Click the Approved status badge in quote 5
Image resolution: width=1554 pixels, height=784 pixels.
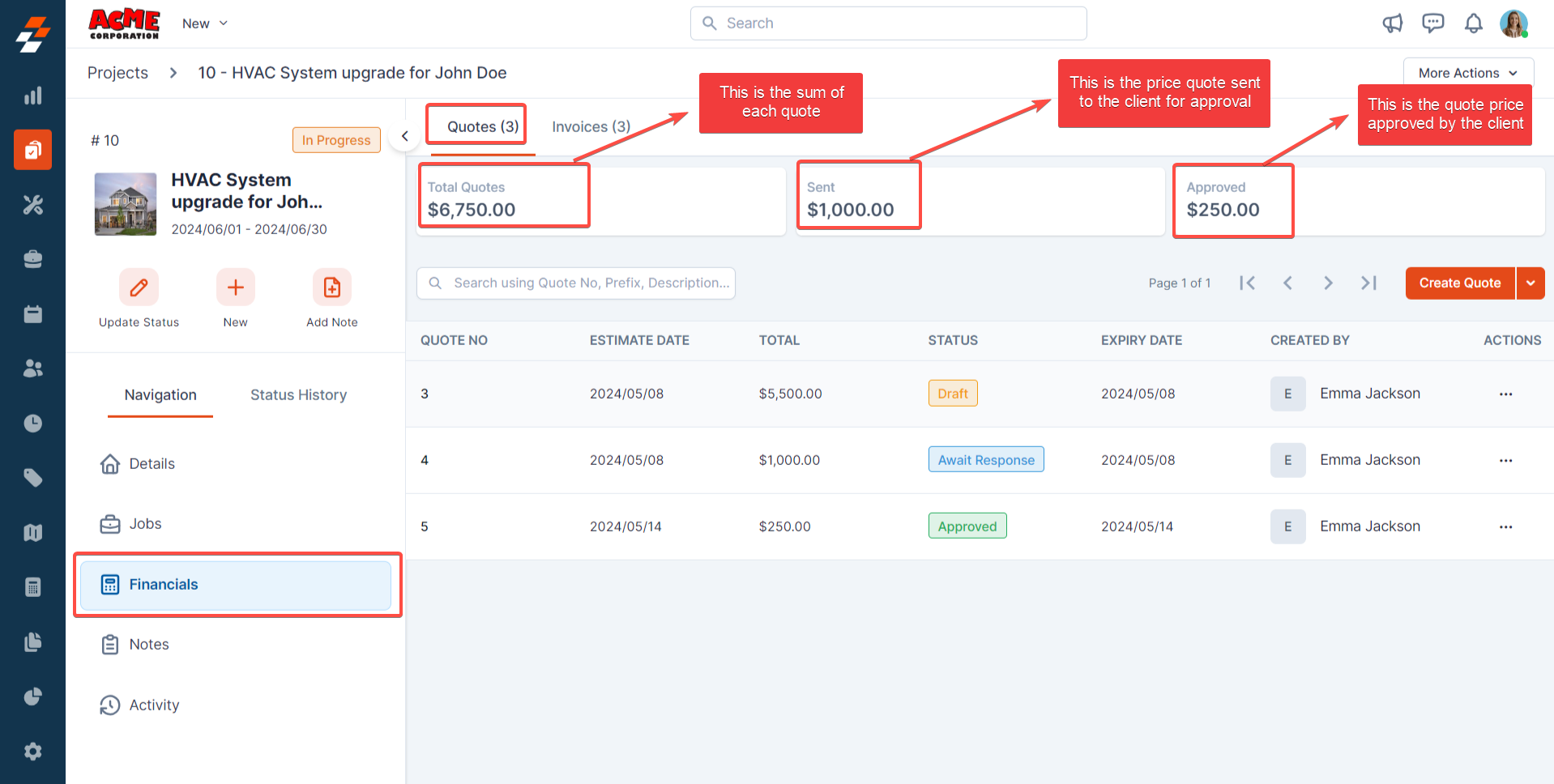coord(967,526)
